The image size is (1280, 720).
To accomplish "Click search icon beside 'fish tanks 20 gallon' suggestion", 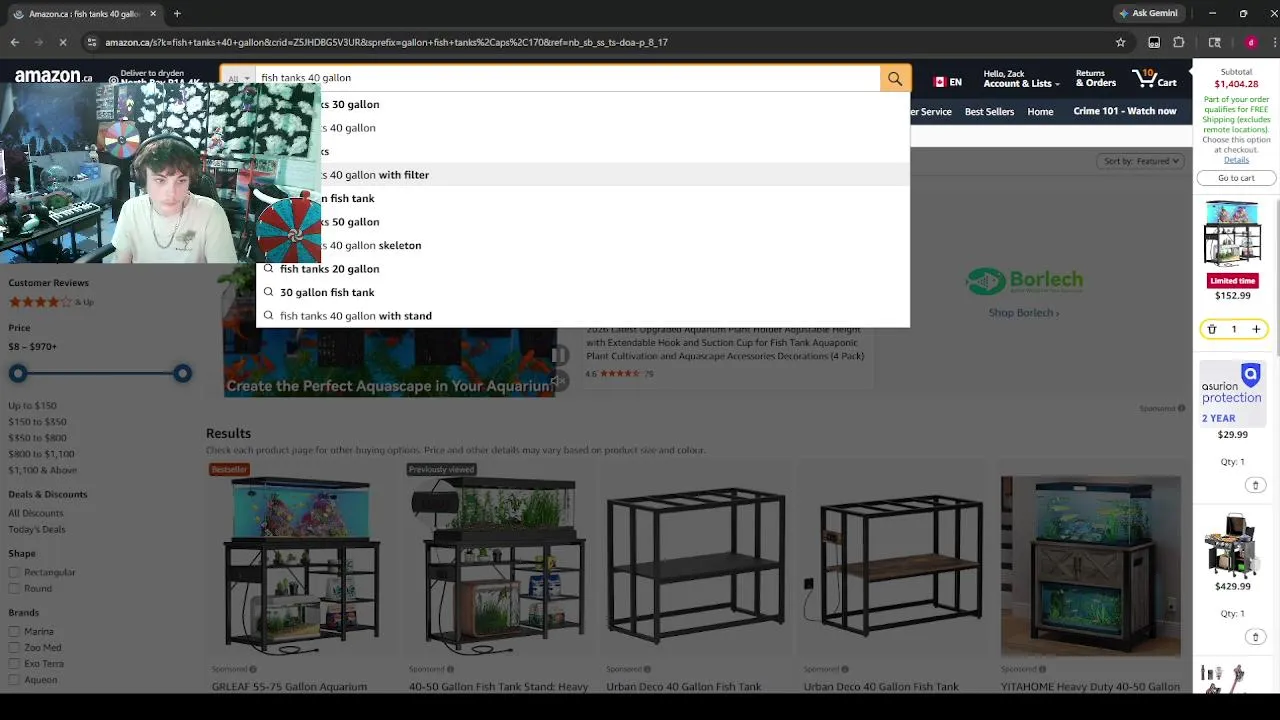I will (268, 269).
